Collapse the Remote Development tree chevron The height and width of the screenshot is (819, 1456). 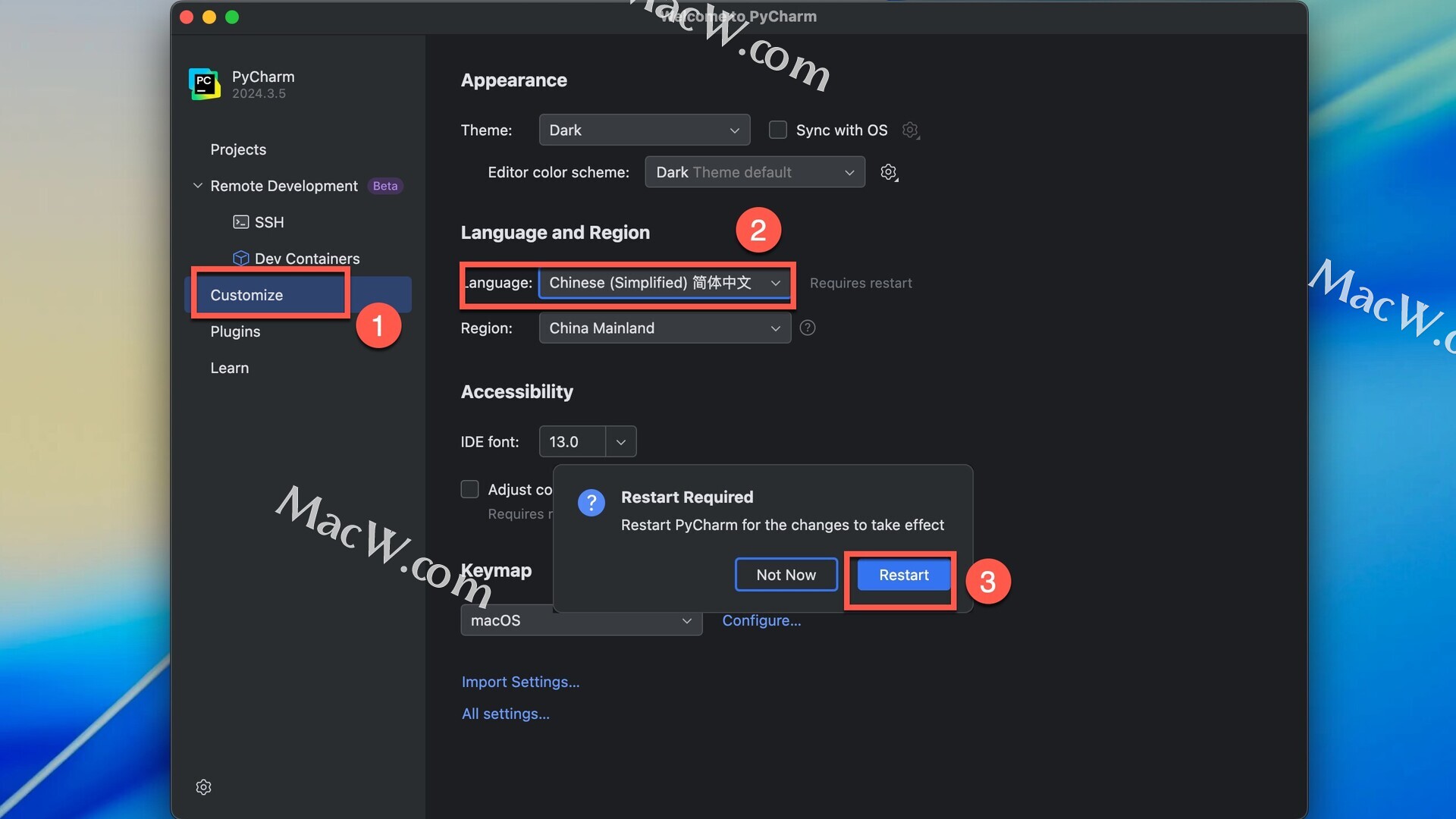197,186
